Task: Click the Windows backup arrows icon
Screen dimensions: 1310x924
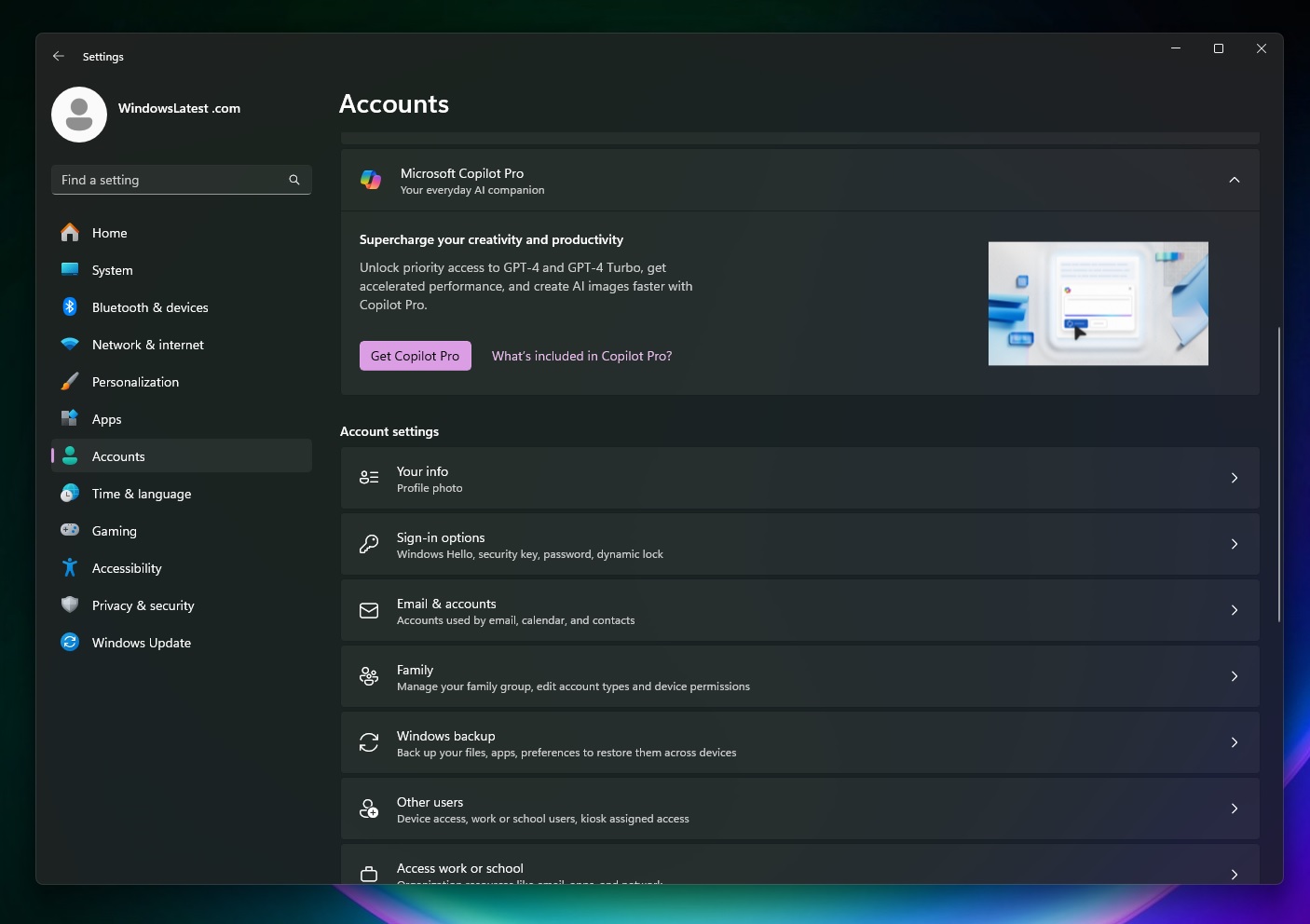Action: tap(369, 742)
